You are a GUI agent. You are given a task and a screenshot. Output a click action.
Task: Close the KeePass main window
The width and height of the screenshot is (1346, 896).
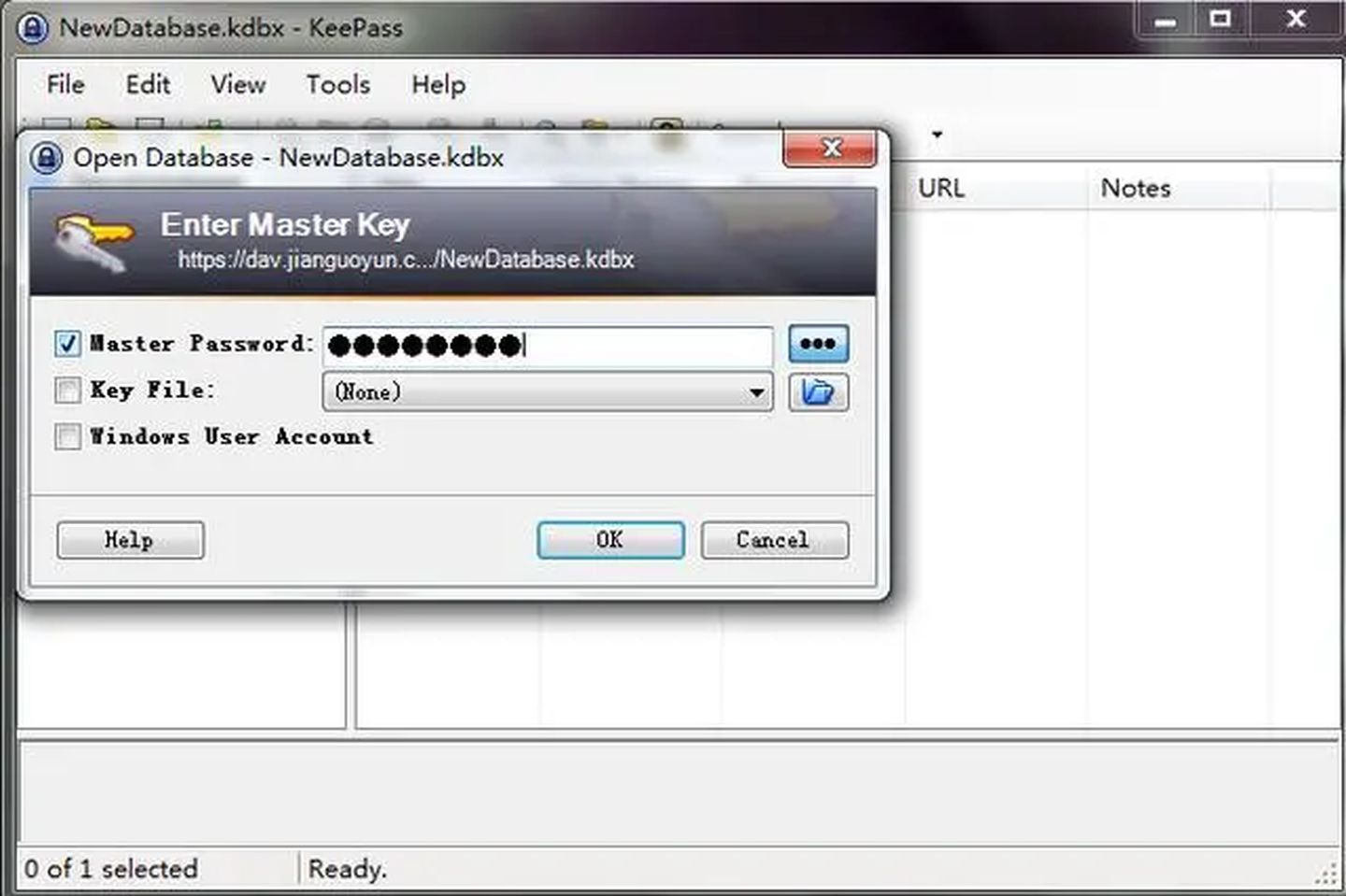click(1296, 20)
